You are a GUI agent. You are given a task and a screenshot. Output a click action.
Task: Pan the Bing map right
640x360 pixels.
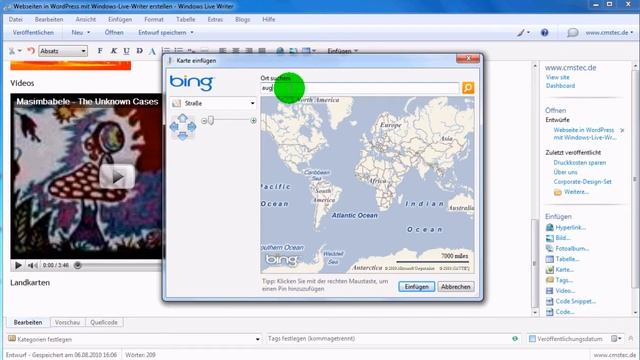(x=191, y=127)
